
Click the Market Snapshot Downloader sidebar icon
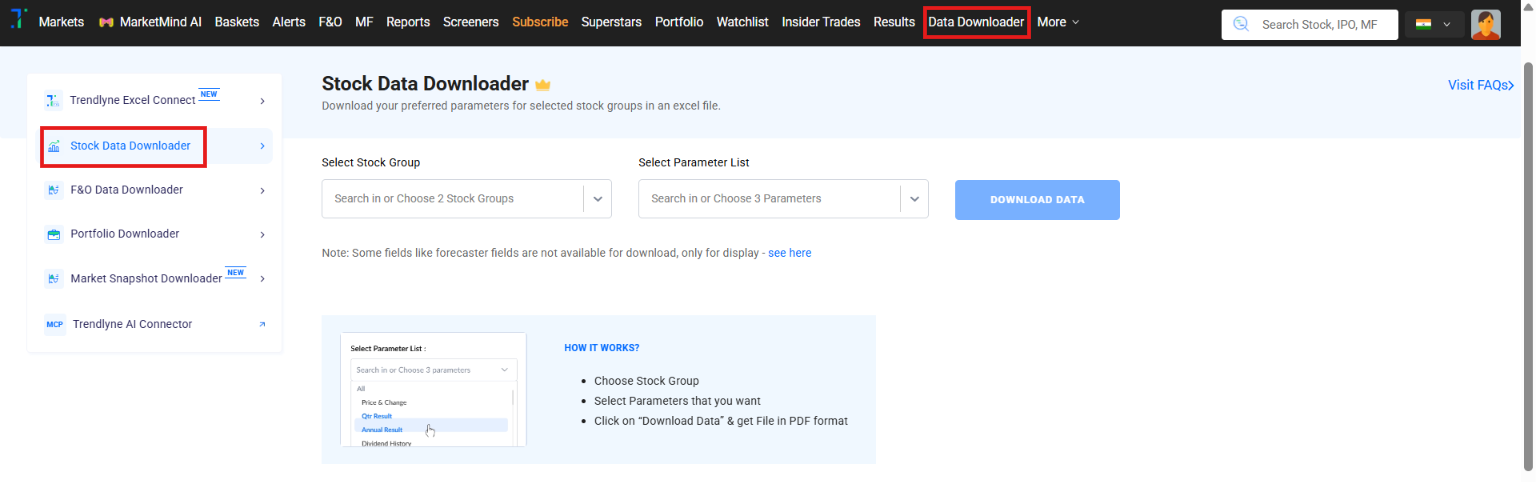pyautogui.click(x=54, y=279)
